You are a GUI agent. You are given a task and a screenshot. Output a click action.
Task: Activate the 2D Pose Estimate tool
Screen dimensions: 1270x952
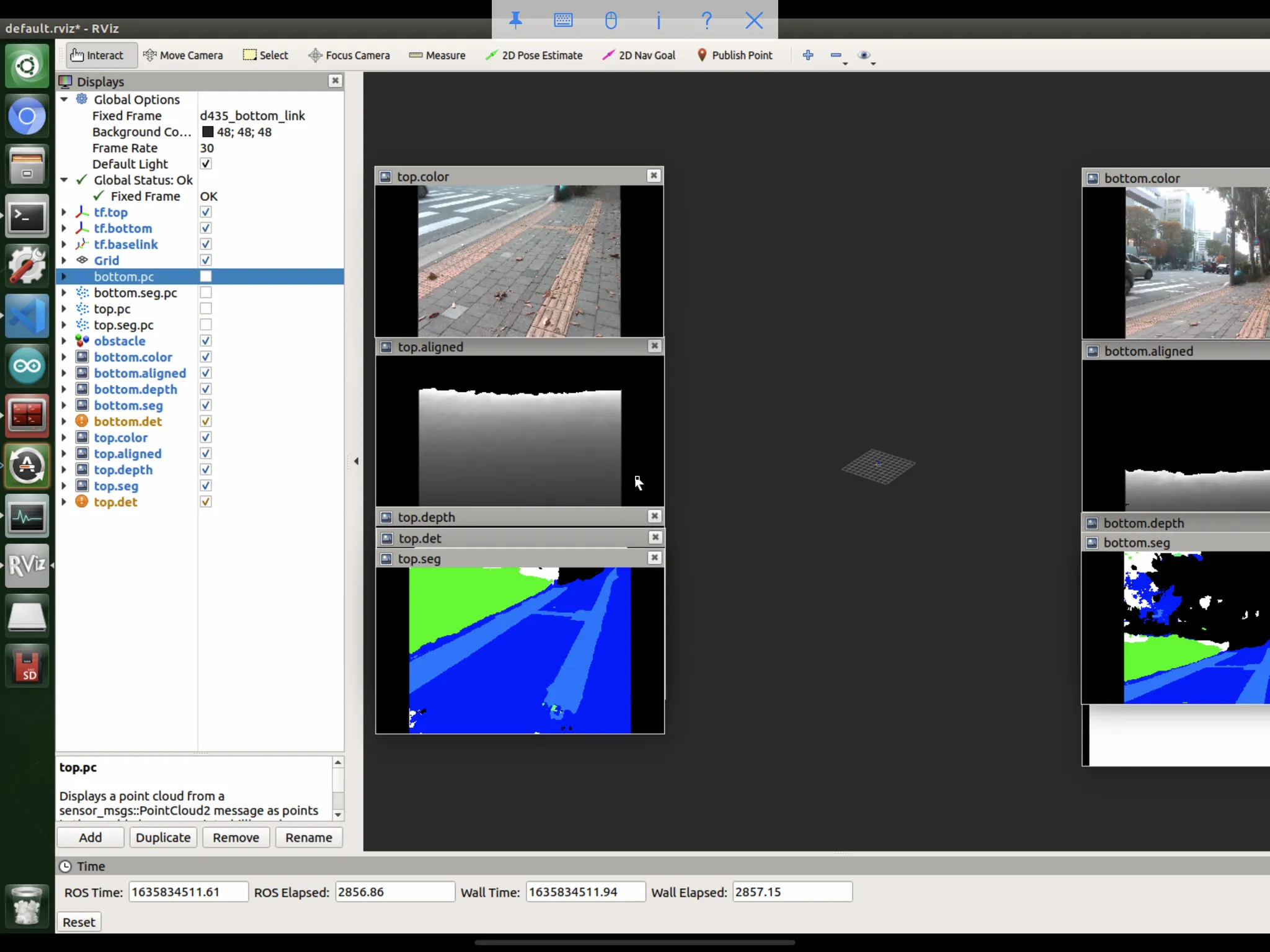(x=534, y=55)
